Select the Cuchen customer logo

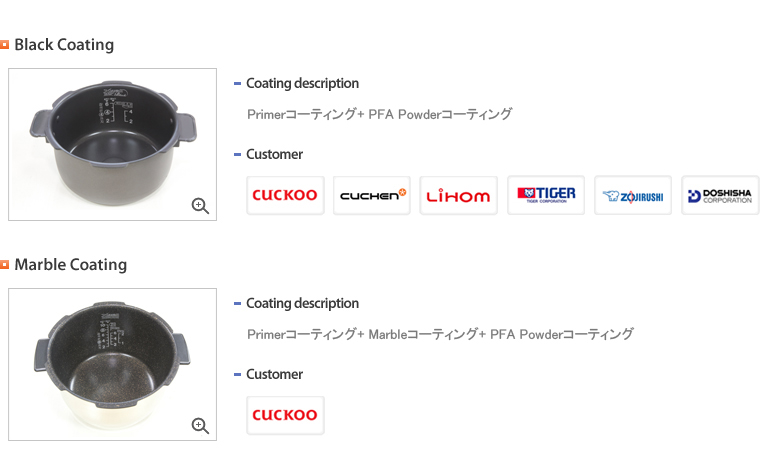[372, 195]
